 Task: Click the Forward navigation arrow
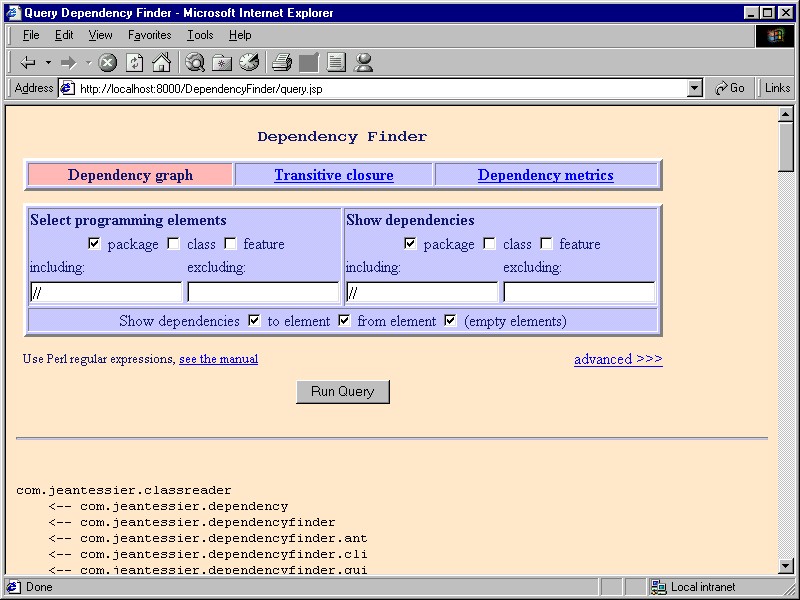[68, 63]
